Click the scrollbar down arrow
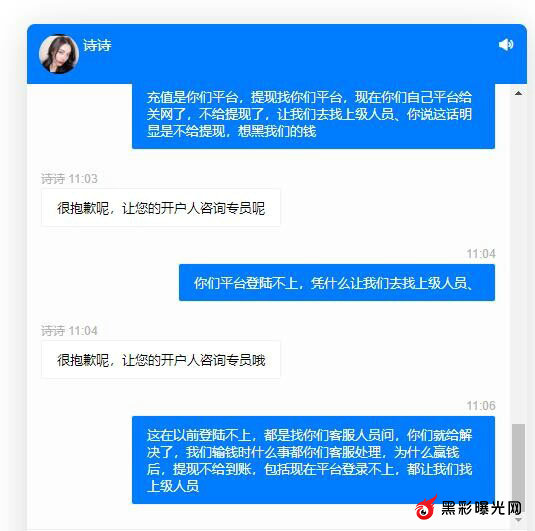The height and width of the screenshot is (531, 535). coord(518,520)
